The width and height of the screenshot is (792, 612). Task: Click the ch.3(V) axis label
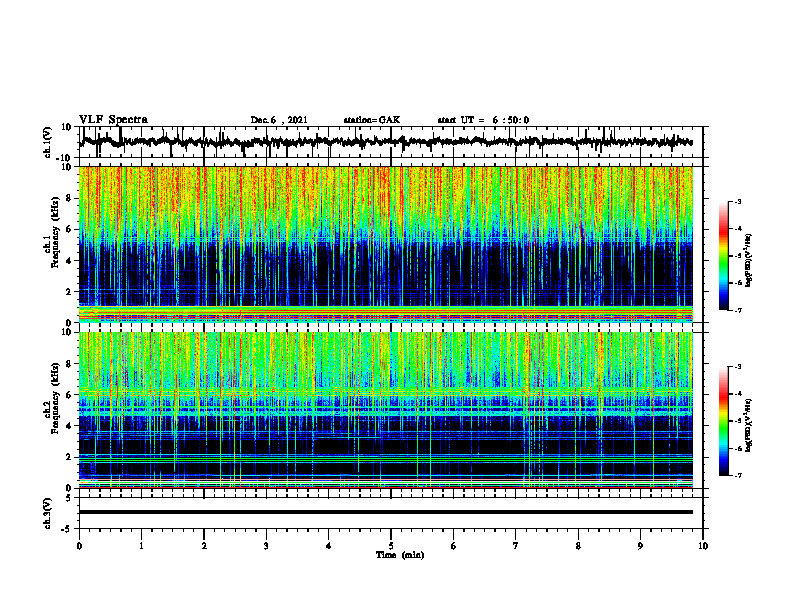coord(48,513)
